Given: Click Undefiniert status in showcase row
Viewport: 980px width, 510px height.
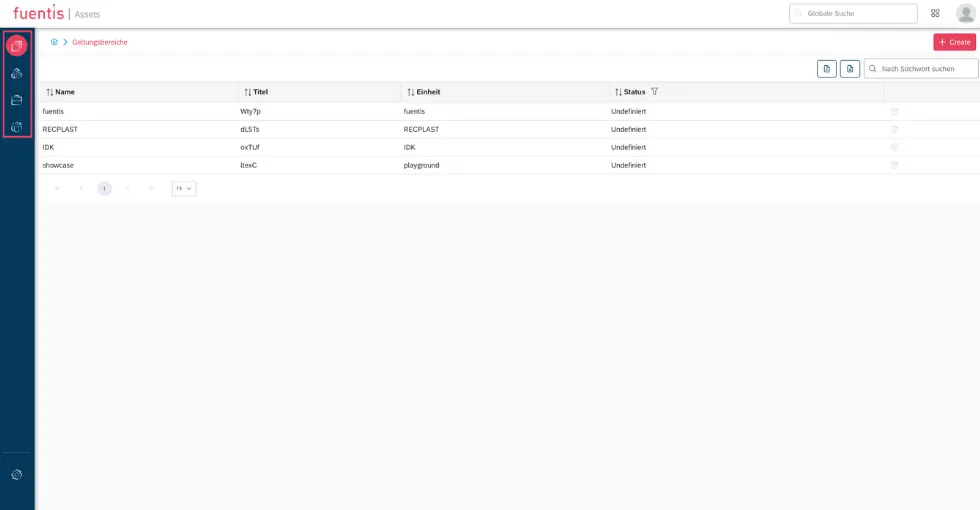Looking at the screenshot, I should tap(628, 165).
